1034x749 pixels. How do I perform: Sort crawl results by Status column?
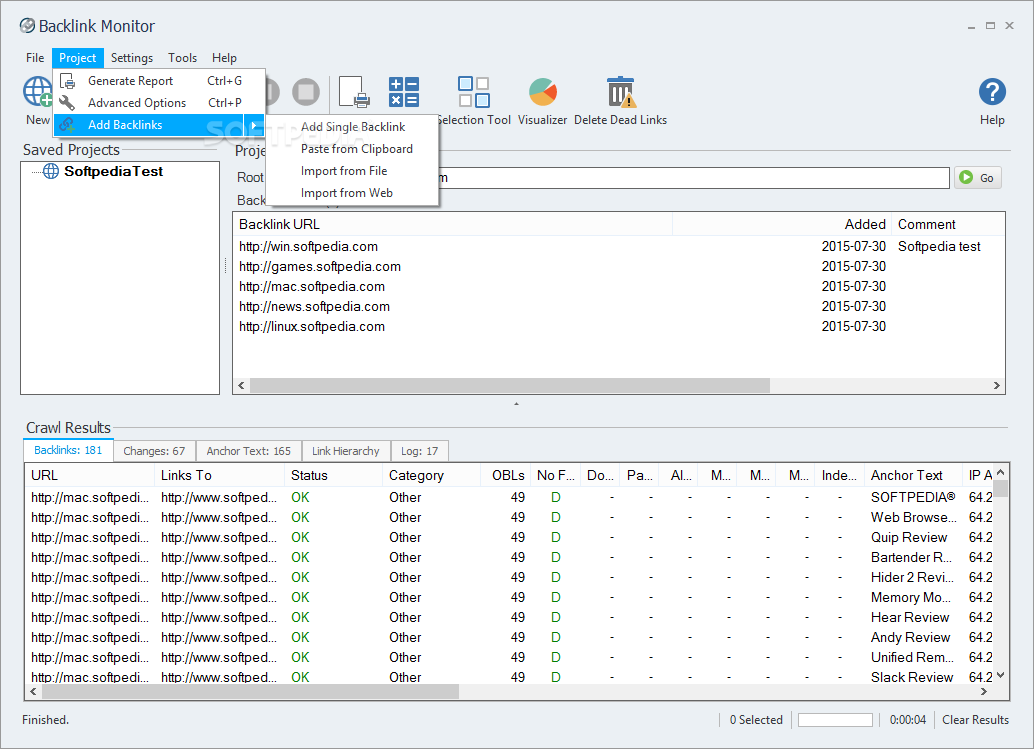tap(334, 475)
